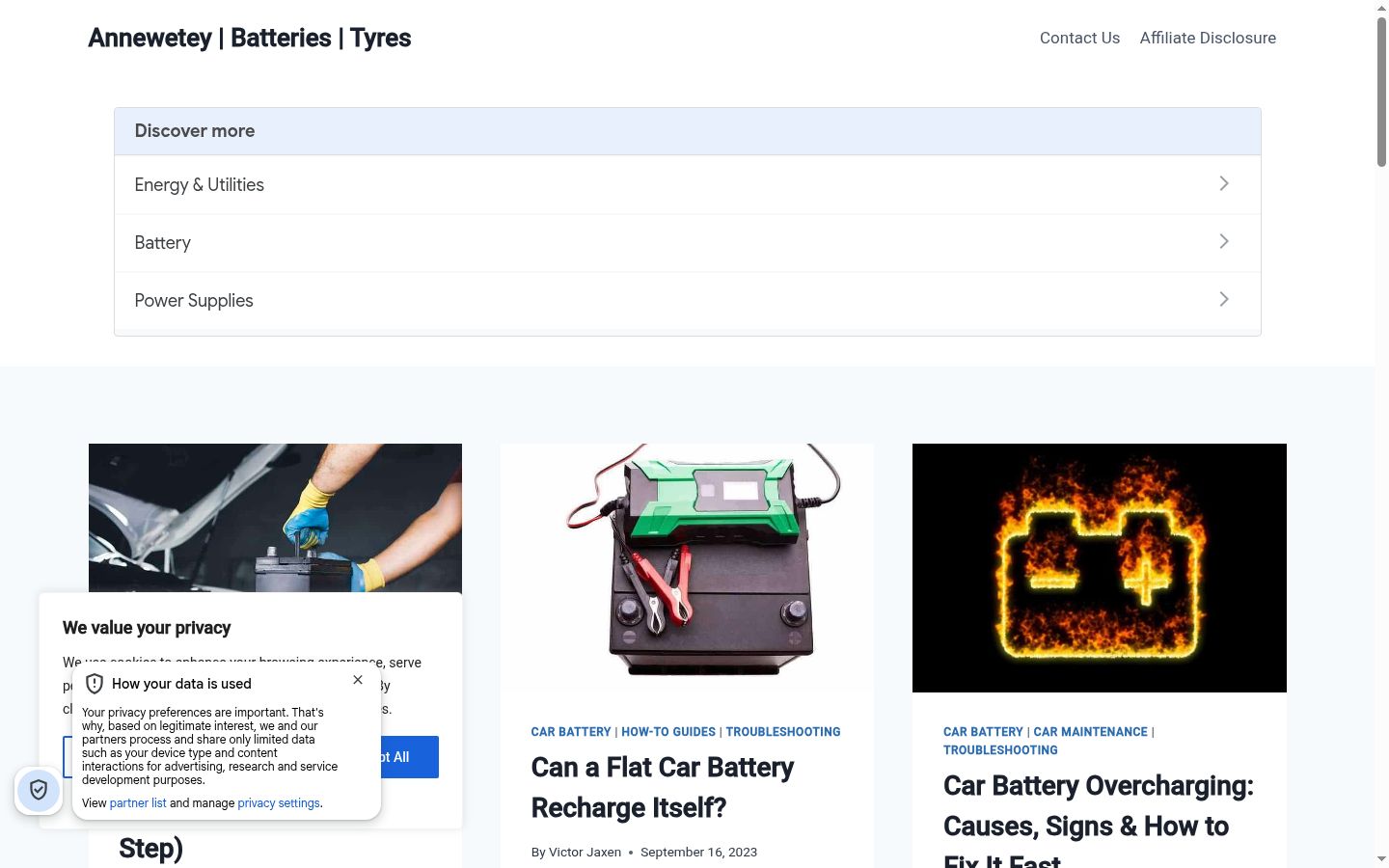Click the 'Power Supplies' label text
This screenshot has height=868, width=1389.
[x=194, y=301]
